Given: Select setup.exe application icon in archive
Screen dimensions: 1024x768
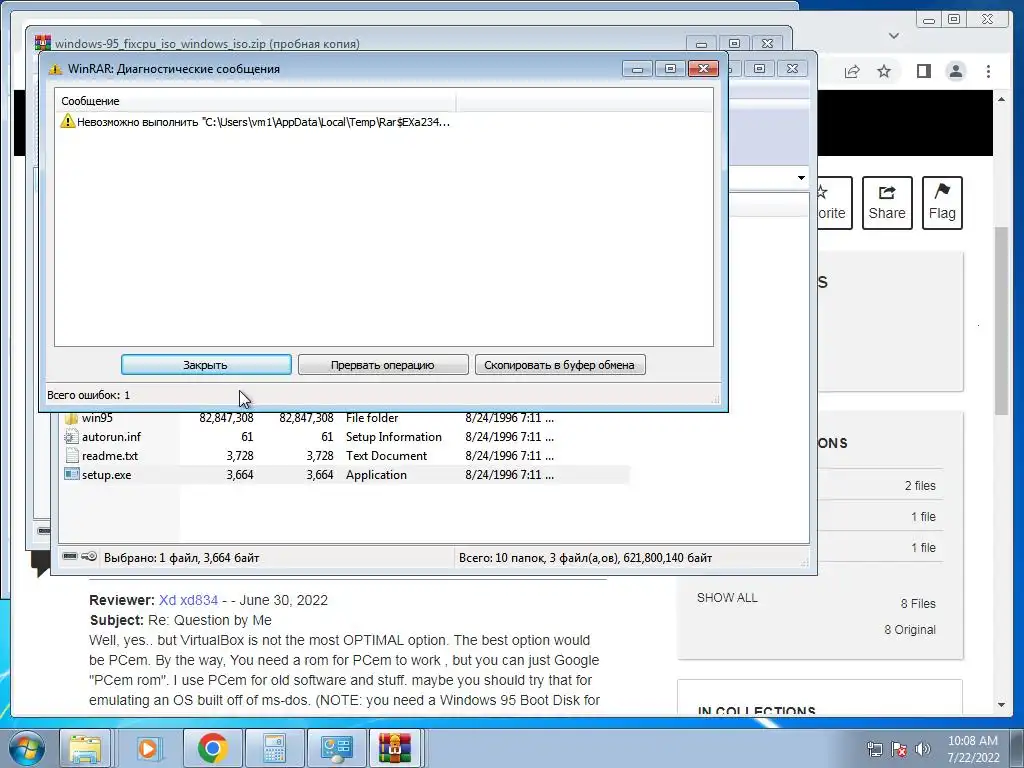Looking at the screenshot, I should (x=71, y=475).
